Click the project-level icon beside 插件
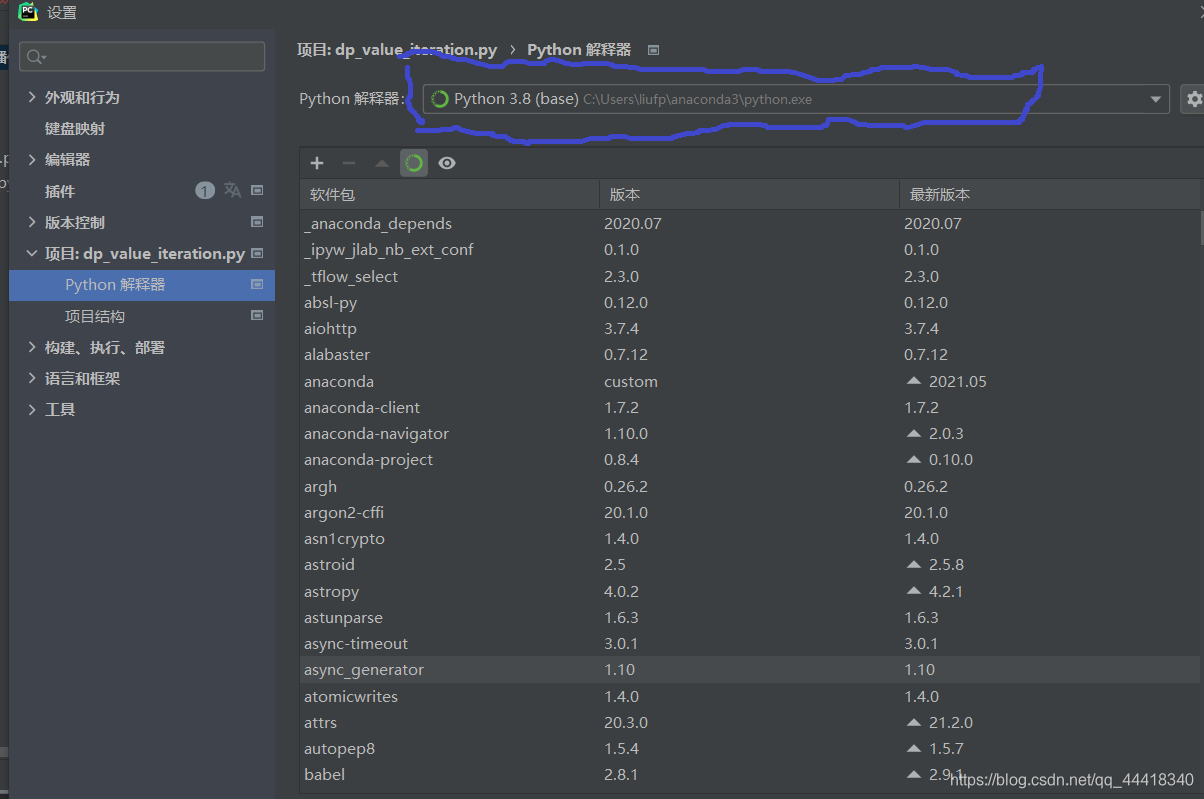1204x799 pixels. click(x=257, y=190)
